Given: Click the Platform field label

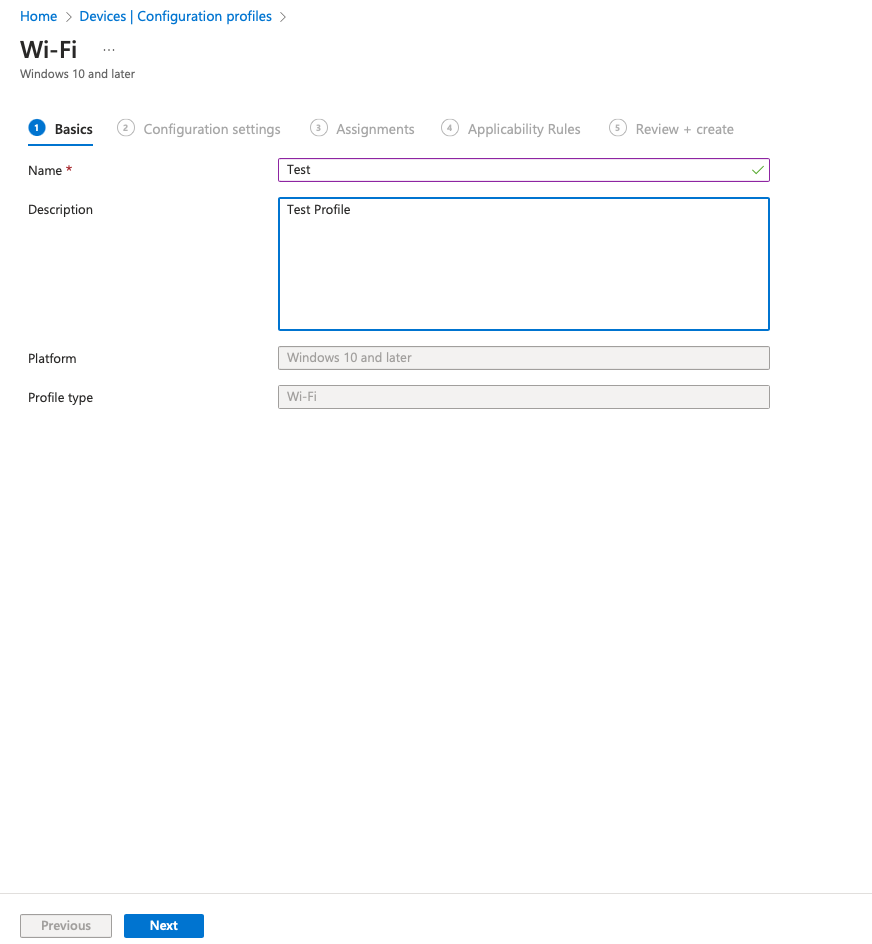Looking at the screenshot, I should pos(52,359).
